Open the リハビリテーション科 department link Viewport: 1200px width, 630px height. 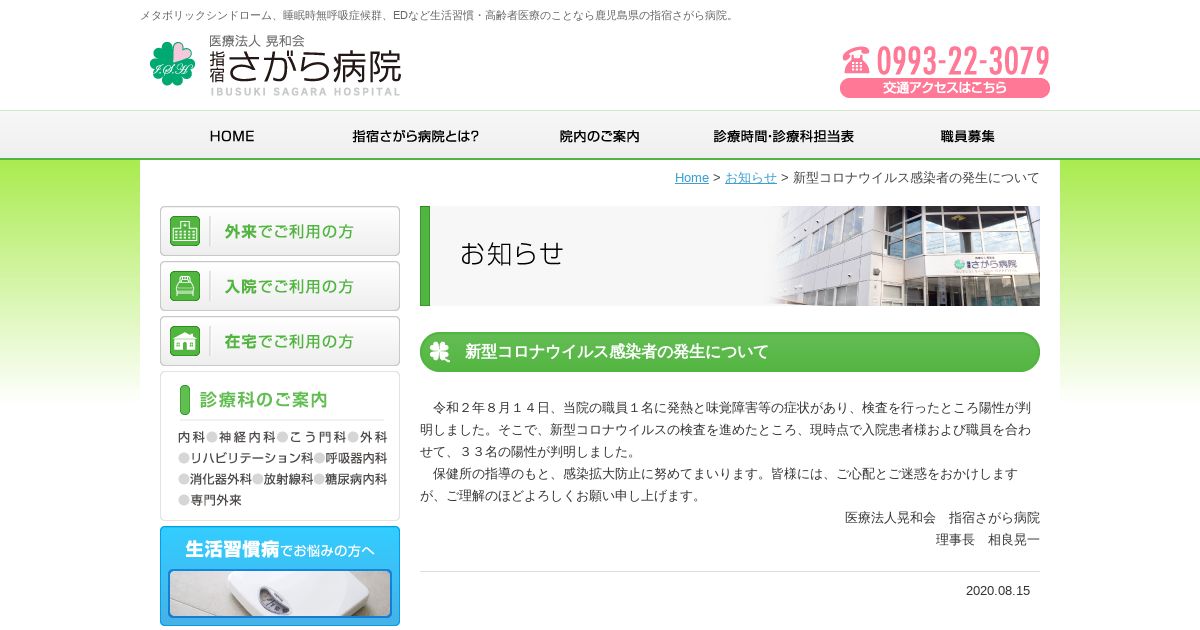tap(252, 458)
